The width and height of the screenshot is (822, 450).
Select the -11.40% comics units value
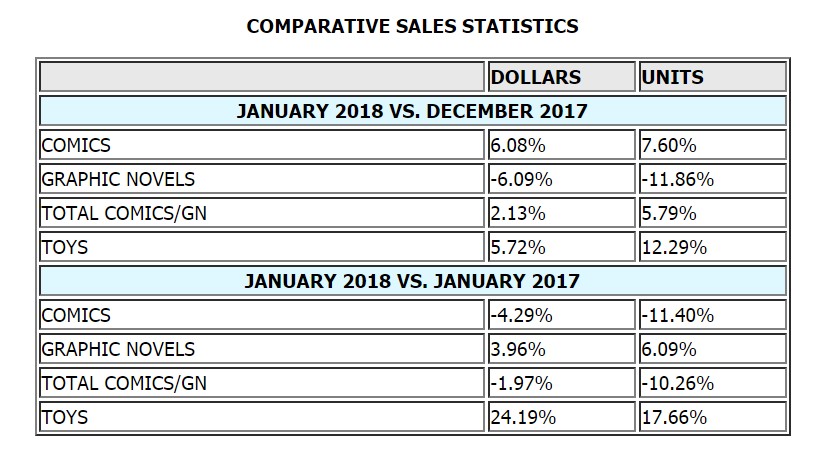678,315
